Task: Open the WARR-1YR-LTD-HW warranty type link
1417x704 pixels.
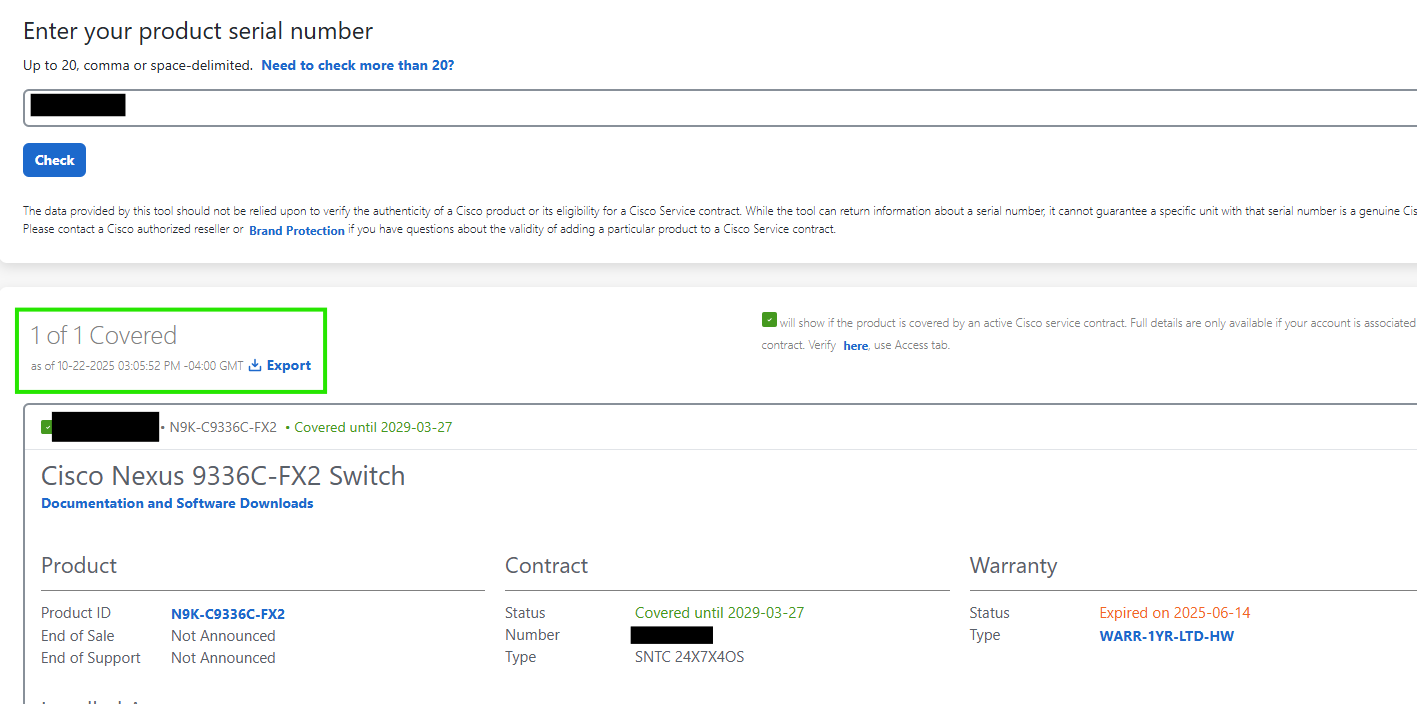Action: pos(1166,636)
